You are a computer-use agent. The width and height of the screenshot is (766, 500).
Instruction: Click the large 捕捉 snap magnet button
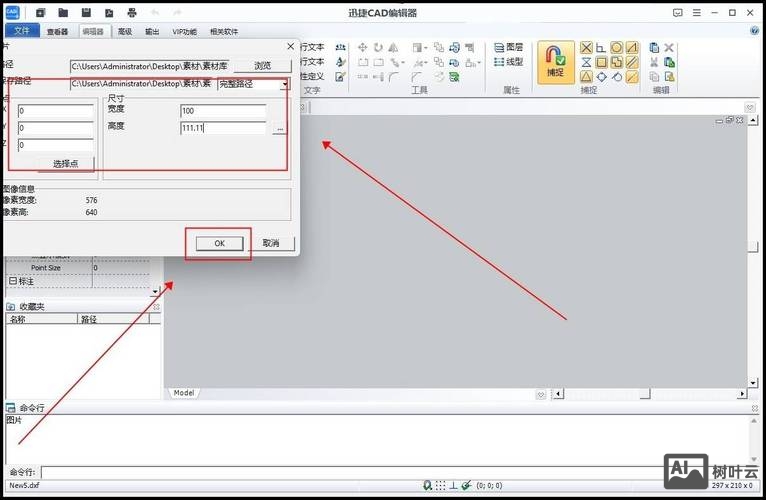coord(556,62)
